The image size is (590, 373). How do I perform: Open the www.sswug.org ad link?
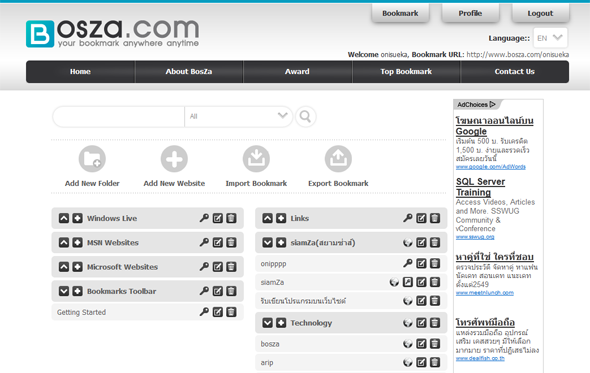475,237
